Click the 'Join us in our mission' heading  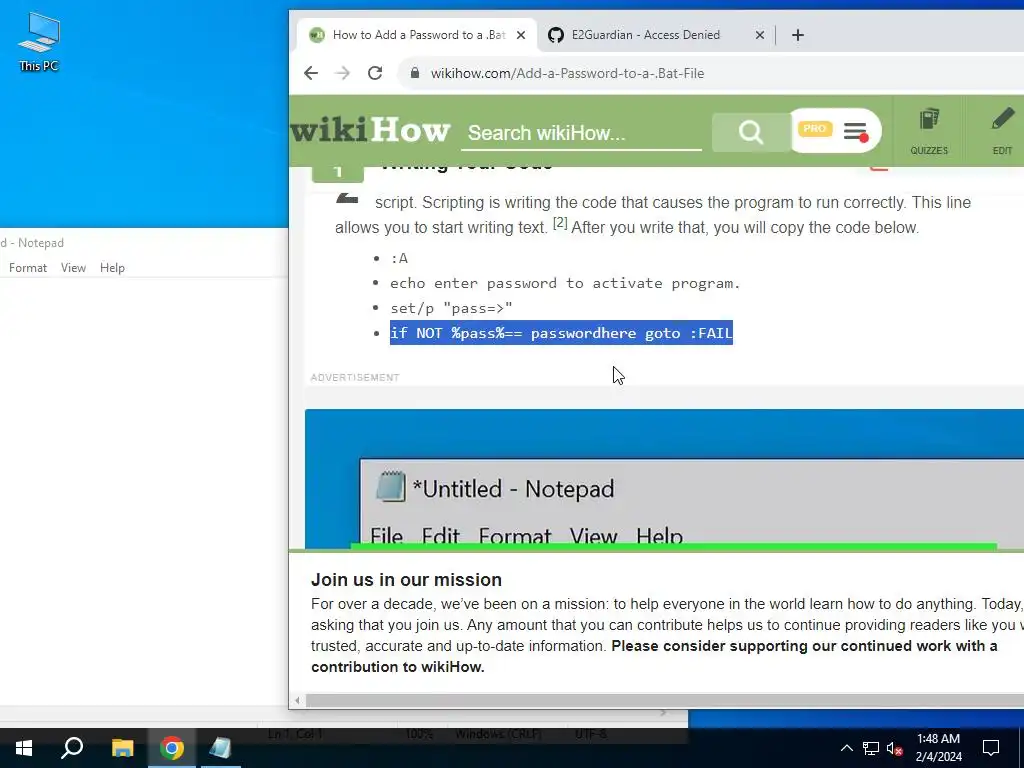(x=406, y=580)
